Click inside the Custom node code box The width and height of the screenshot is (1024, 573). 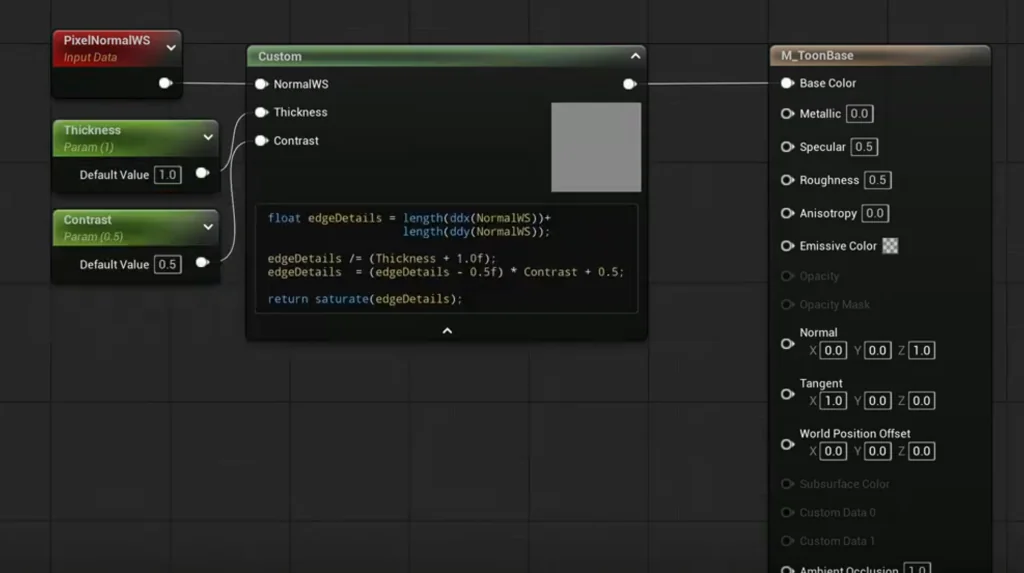pyautogui.click(x=447, y=259)
